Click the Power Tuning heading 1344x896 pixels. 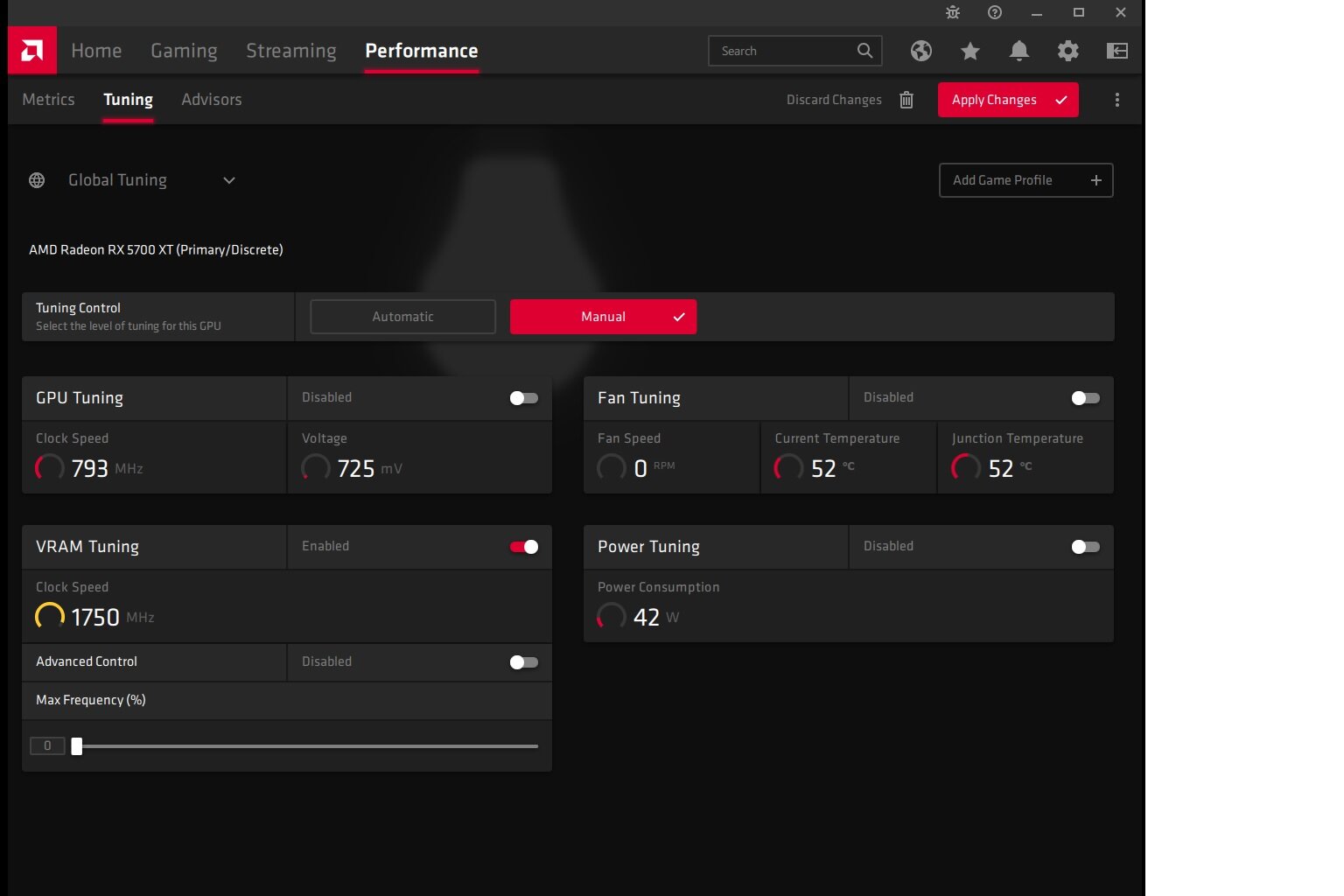click(648, 547)
